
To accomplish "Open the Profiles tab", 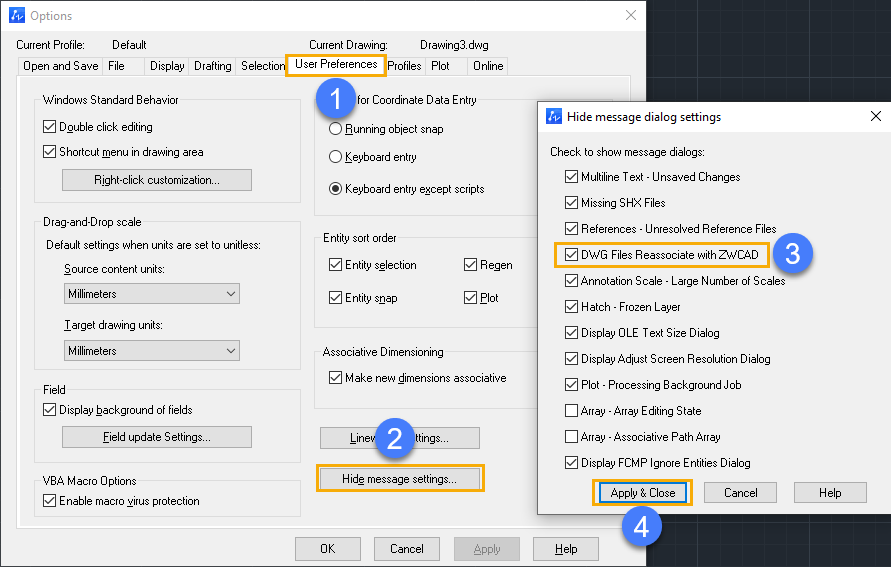I will point(404,66).
